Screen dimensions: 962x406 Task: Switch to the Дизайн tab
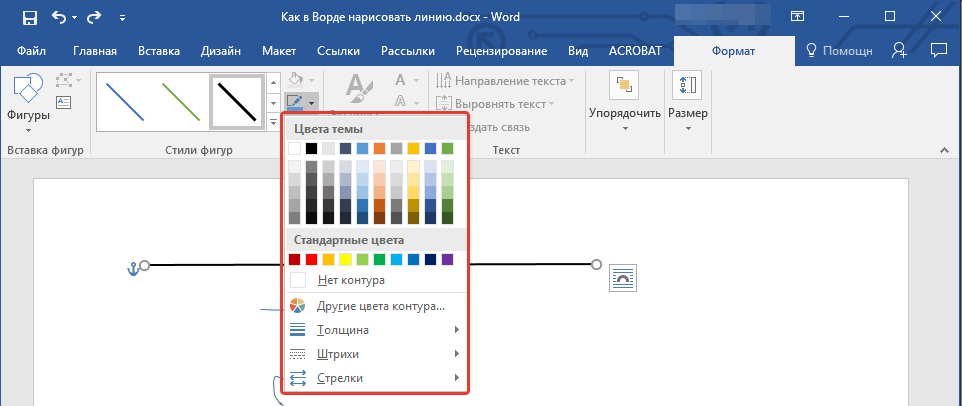(x=221, y=51)
